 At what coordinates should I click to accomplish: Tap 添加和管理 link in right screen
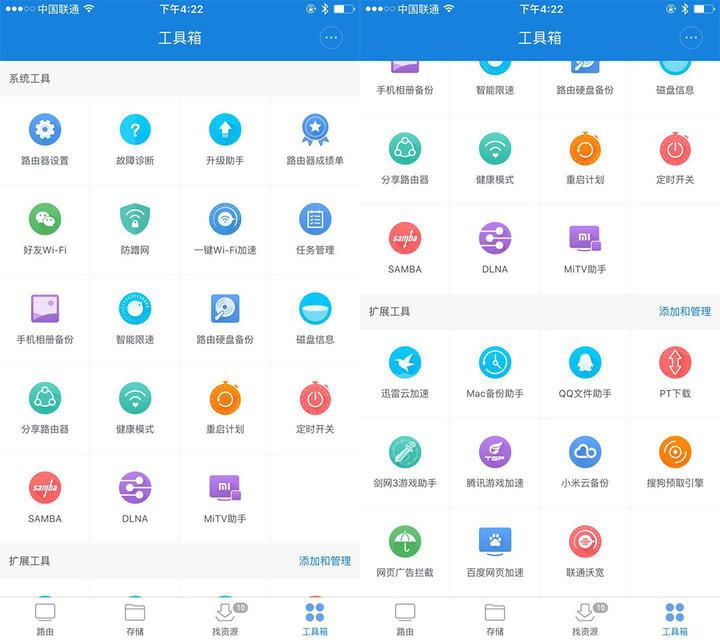tap(685, 311)
